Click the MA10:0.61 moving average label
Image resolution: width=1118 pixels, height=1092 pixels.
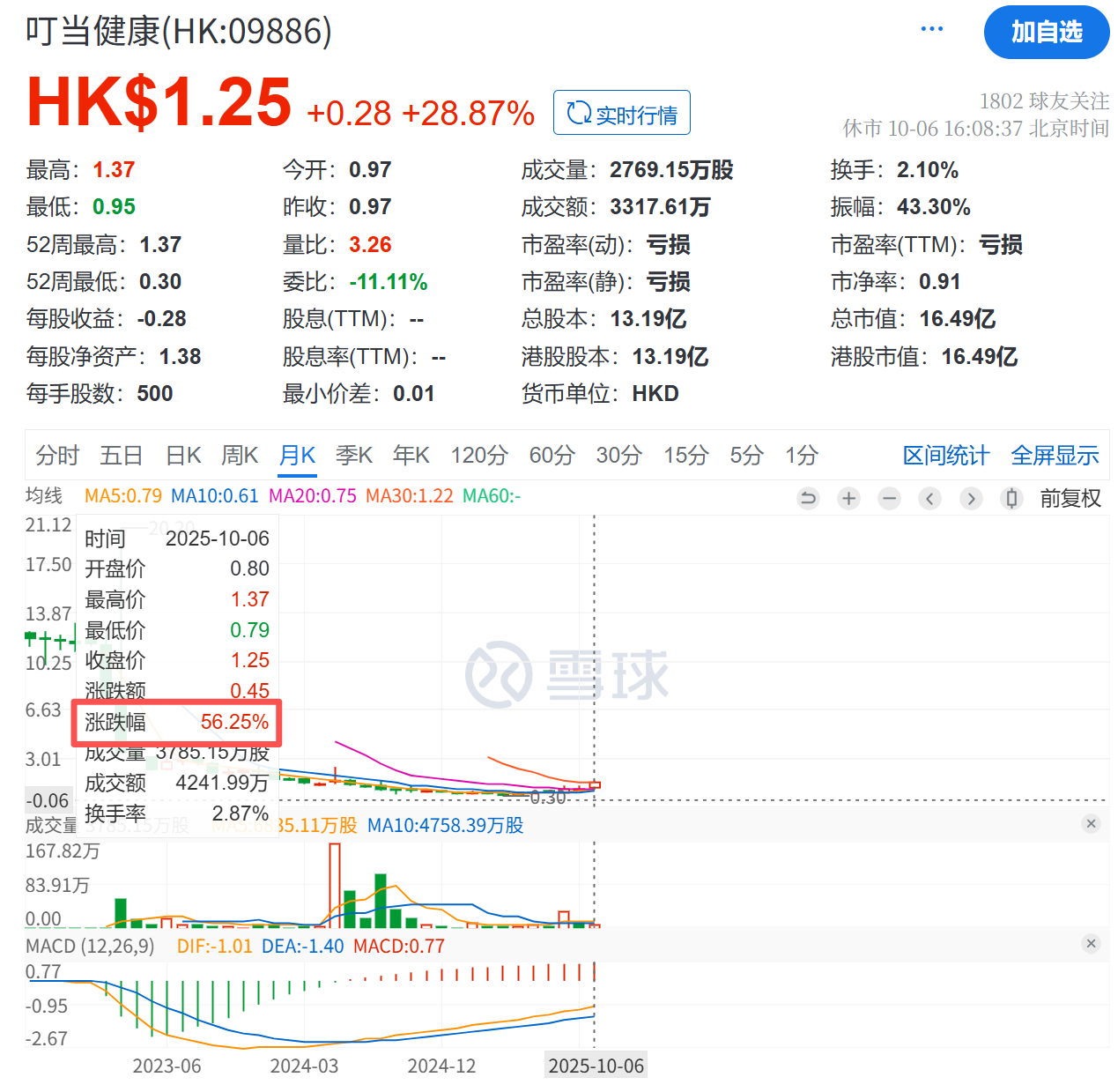tap(215, 496)
